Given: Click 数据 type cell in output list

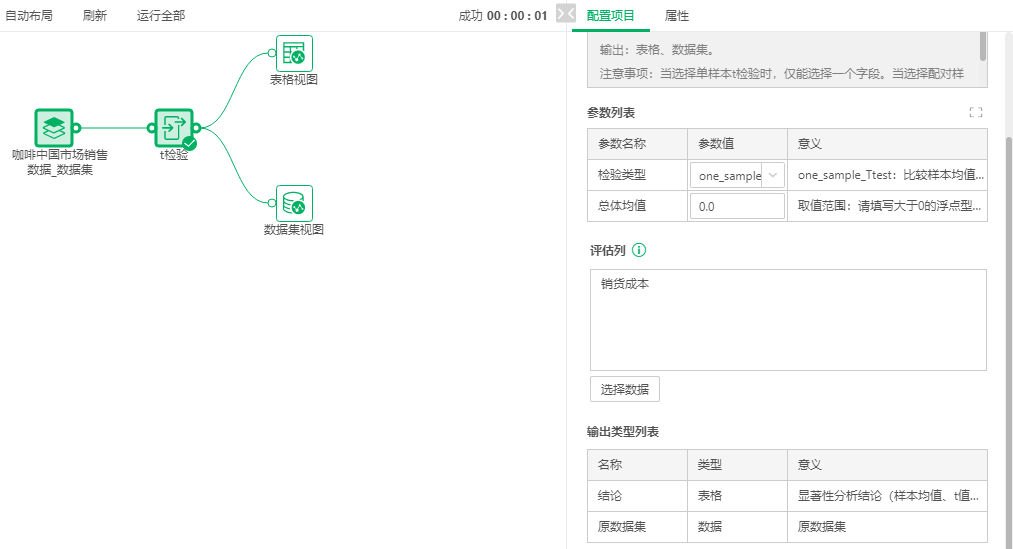Looking at the screenshot, I should 737,527.
